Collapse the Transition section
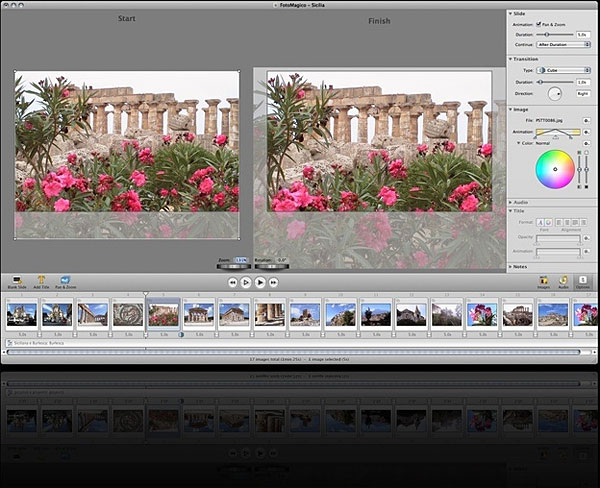Viewport: 600px width, 488px height. point(510,59)
